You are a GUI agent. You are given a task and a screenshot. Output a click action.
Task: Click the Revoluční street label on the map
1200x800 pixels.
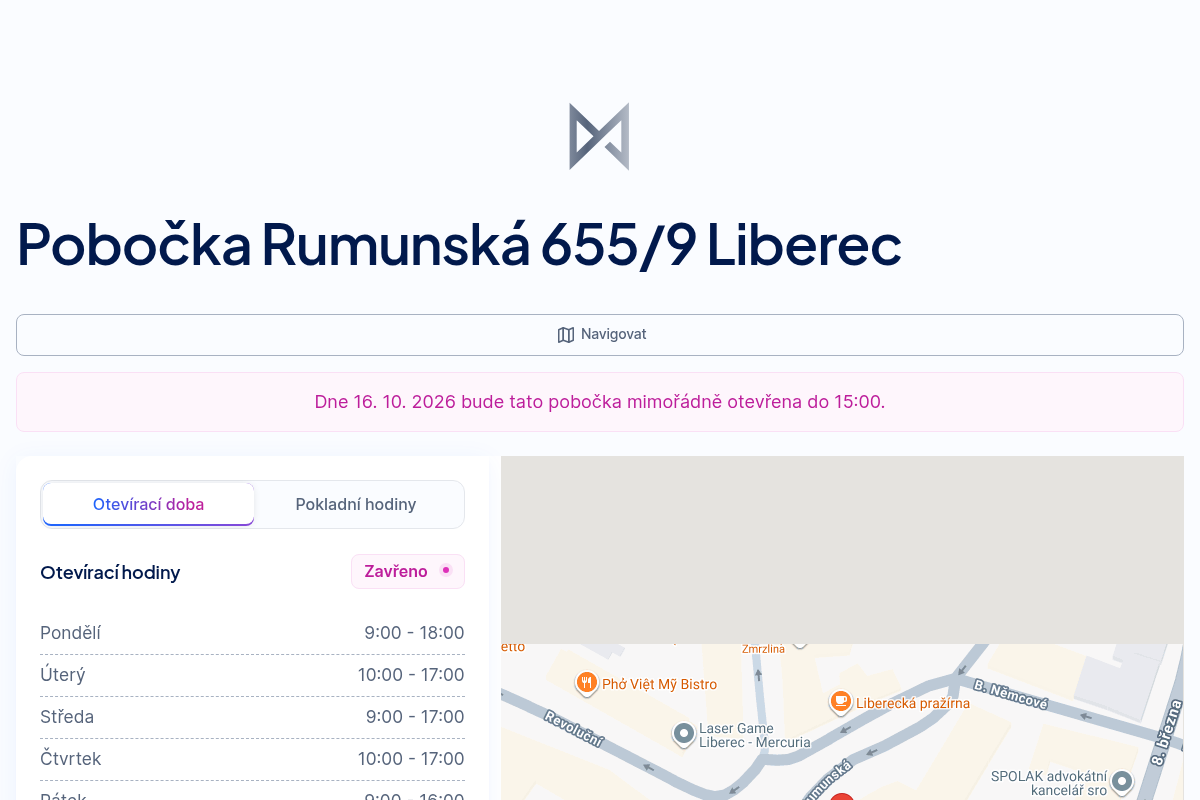(575, 730)
